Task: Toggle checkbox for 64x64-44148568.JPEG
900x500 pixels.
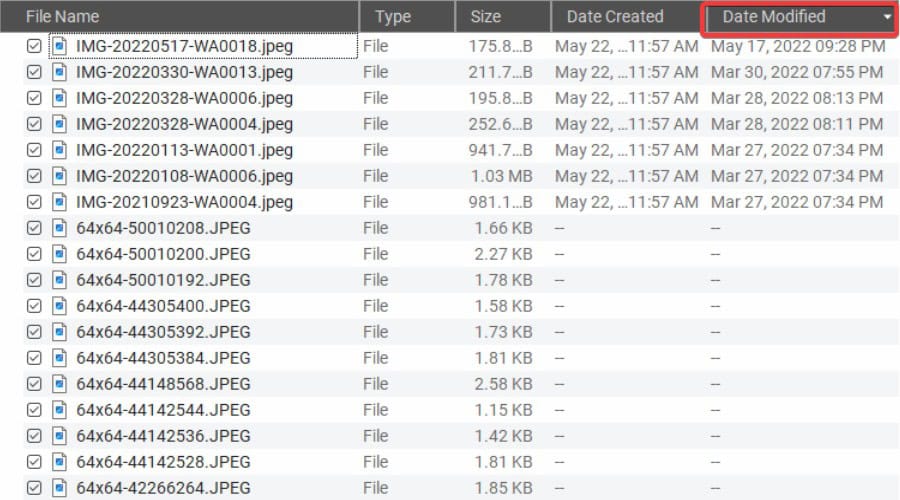Action: point(34,383)
